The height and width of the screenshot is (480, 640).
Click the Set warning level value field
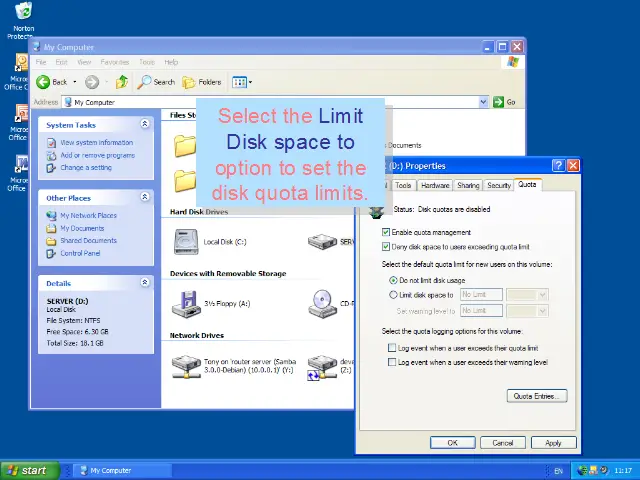481,311
